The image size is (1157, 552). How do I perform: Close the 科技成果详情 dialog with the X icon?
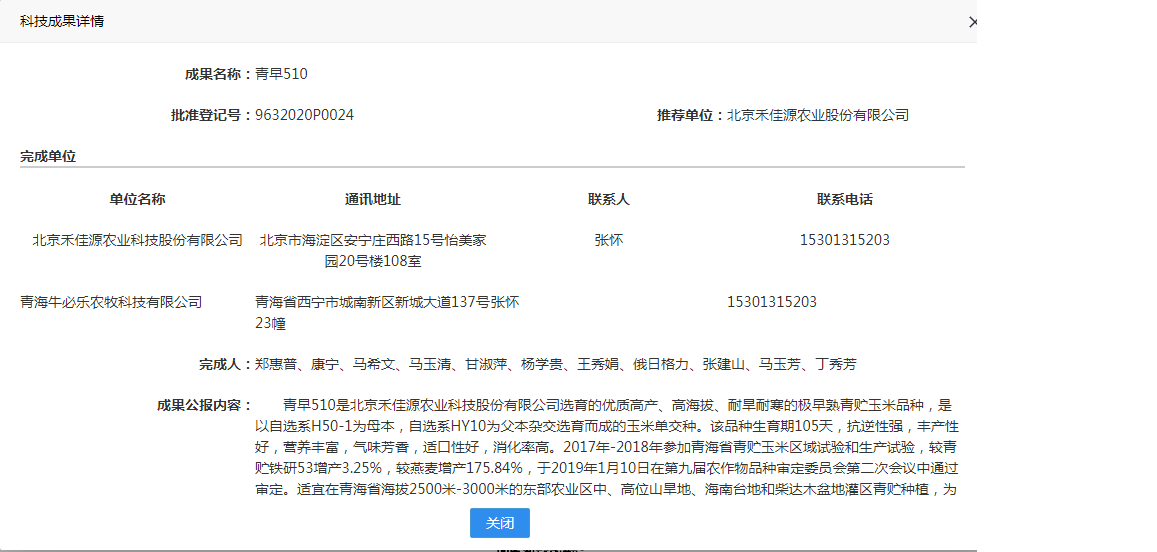click(972, 22)
